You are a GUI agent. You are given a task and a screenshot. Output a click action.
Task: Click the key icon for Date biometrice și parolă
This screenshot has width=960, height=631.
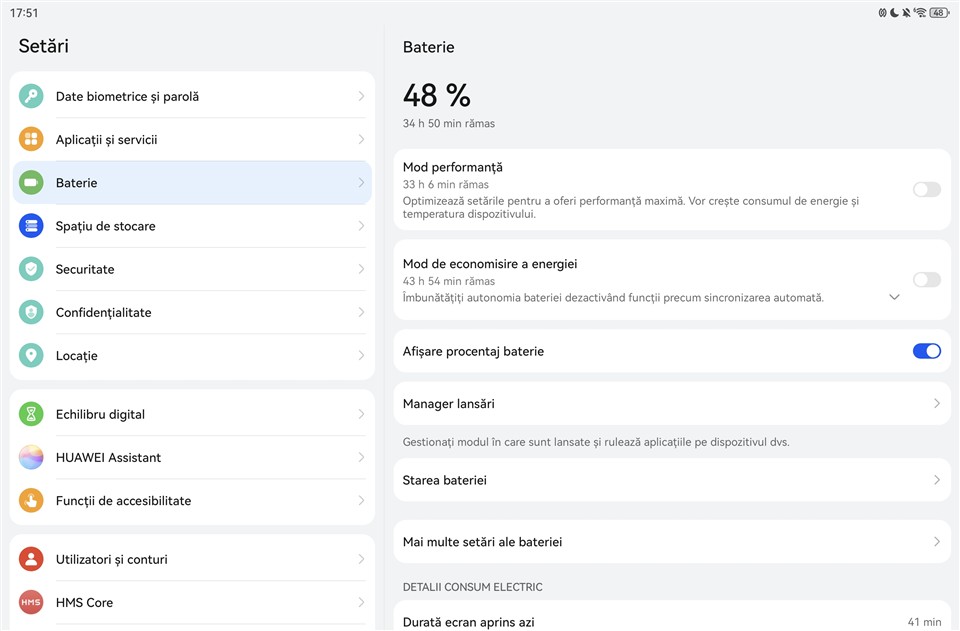pos(31,97)
